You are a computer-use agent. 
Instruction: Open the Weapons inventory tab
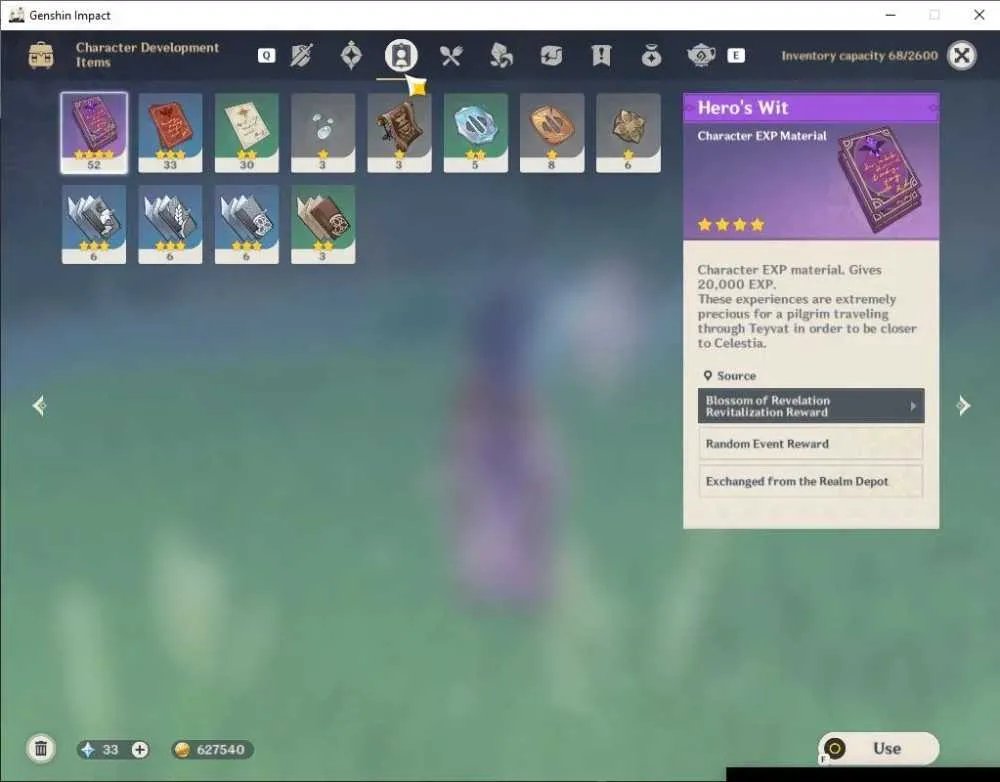[x=301, y=56]
